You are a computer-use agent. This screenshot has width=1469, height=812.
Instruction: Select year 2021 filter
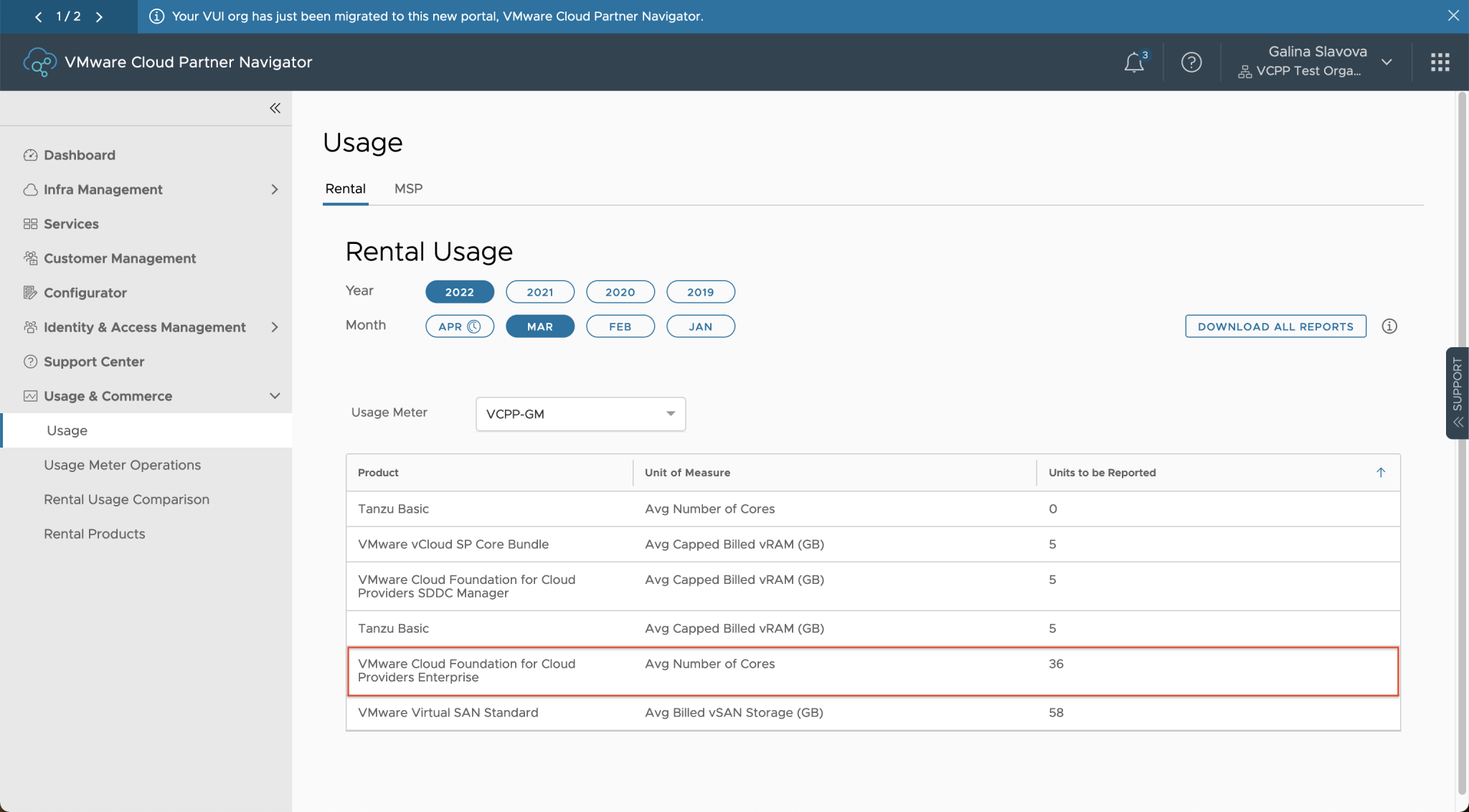tap(539, 291)
